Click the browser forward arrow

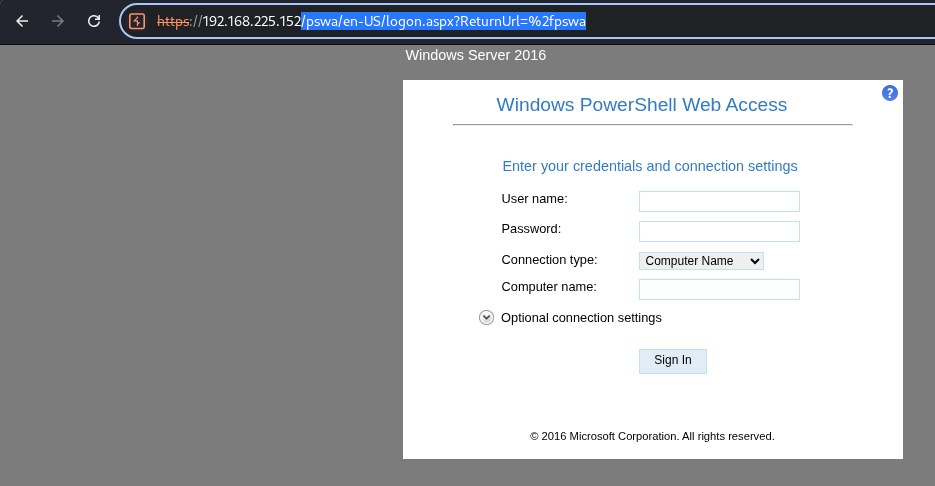click(x=58, y=21)
